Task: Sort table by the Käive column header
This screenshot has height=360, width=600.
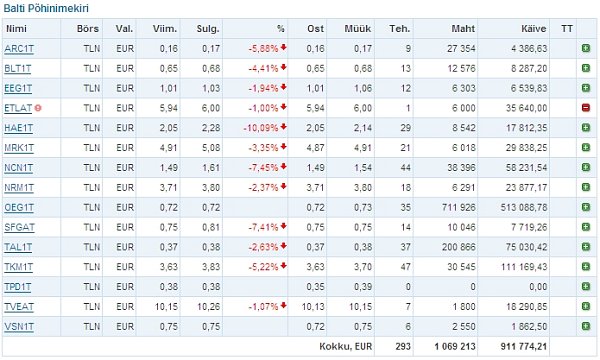Action: pyautogui.click(x=533, y=29)
